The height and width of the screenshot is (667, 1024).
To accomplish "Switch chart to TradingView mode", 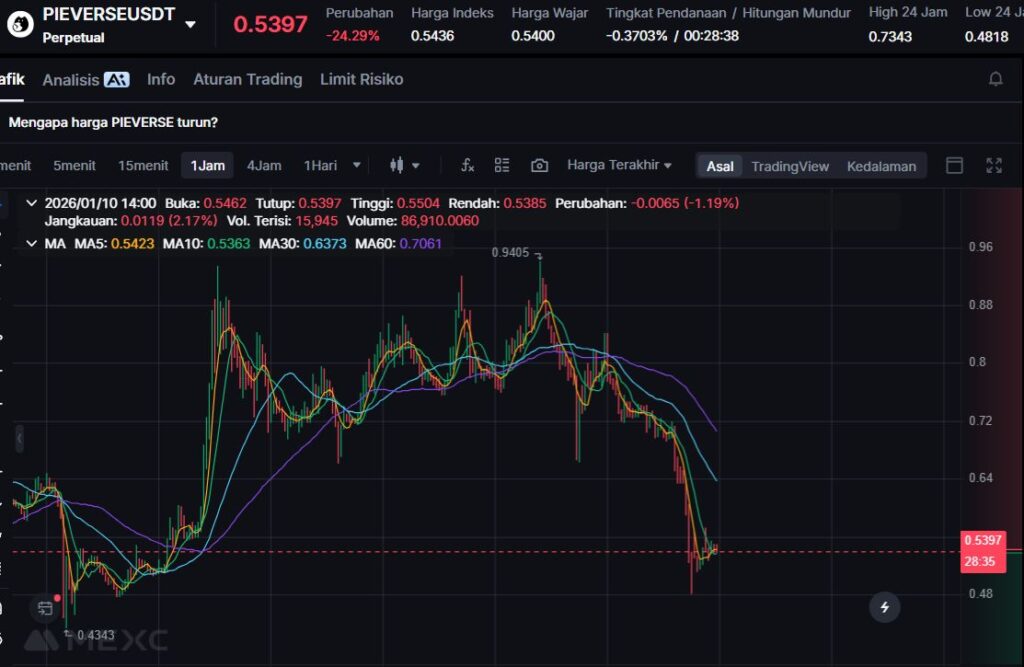I will [x=790, y=166].
